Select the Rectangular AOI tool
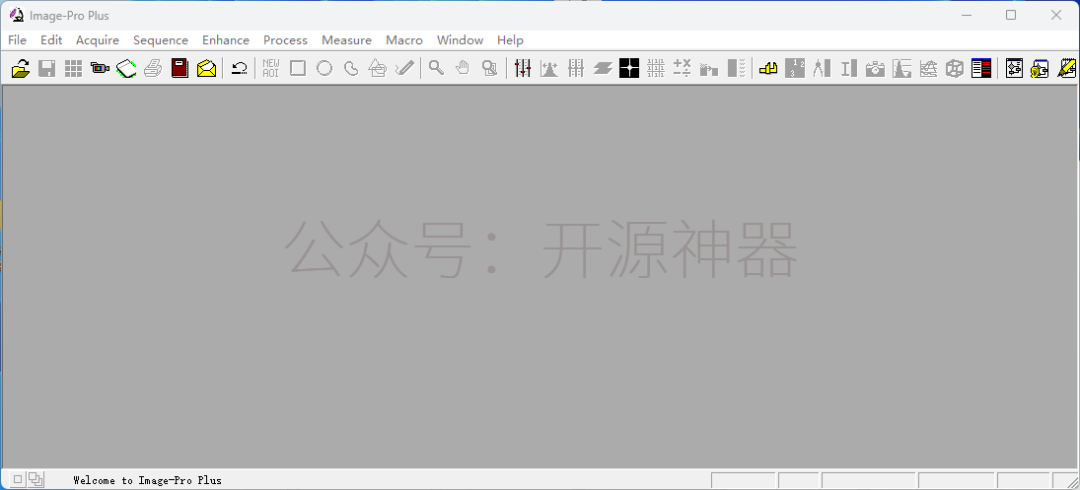Image resolution: width=1080 pixels, height=490 pixels. [x=298, y=68]
